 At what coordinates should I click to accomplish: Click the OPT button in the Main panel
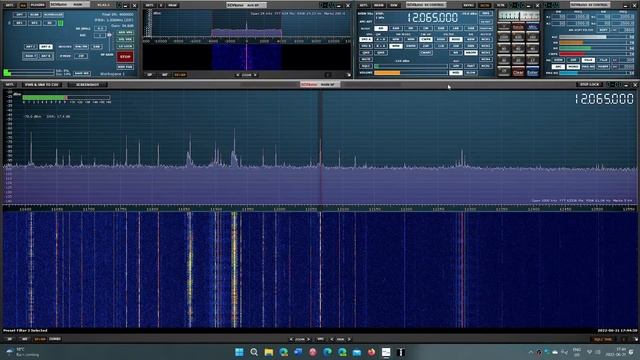[20, 15]
